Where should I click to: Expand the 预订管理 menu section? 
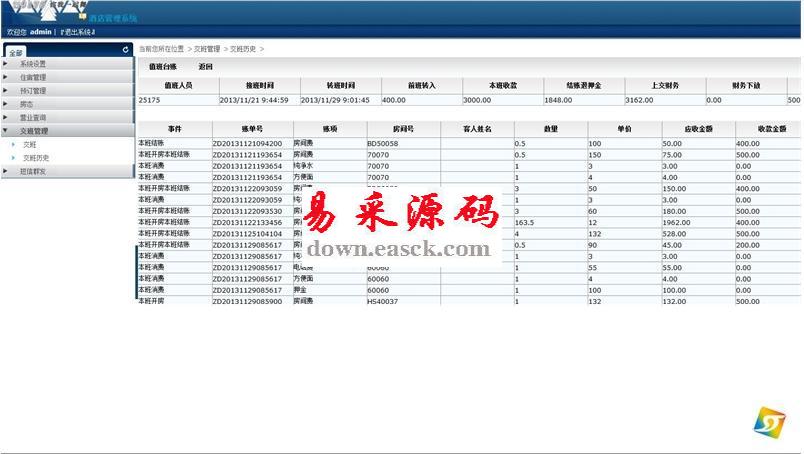33,91
